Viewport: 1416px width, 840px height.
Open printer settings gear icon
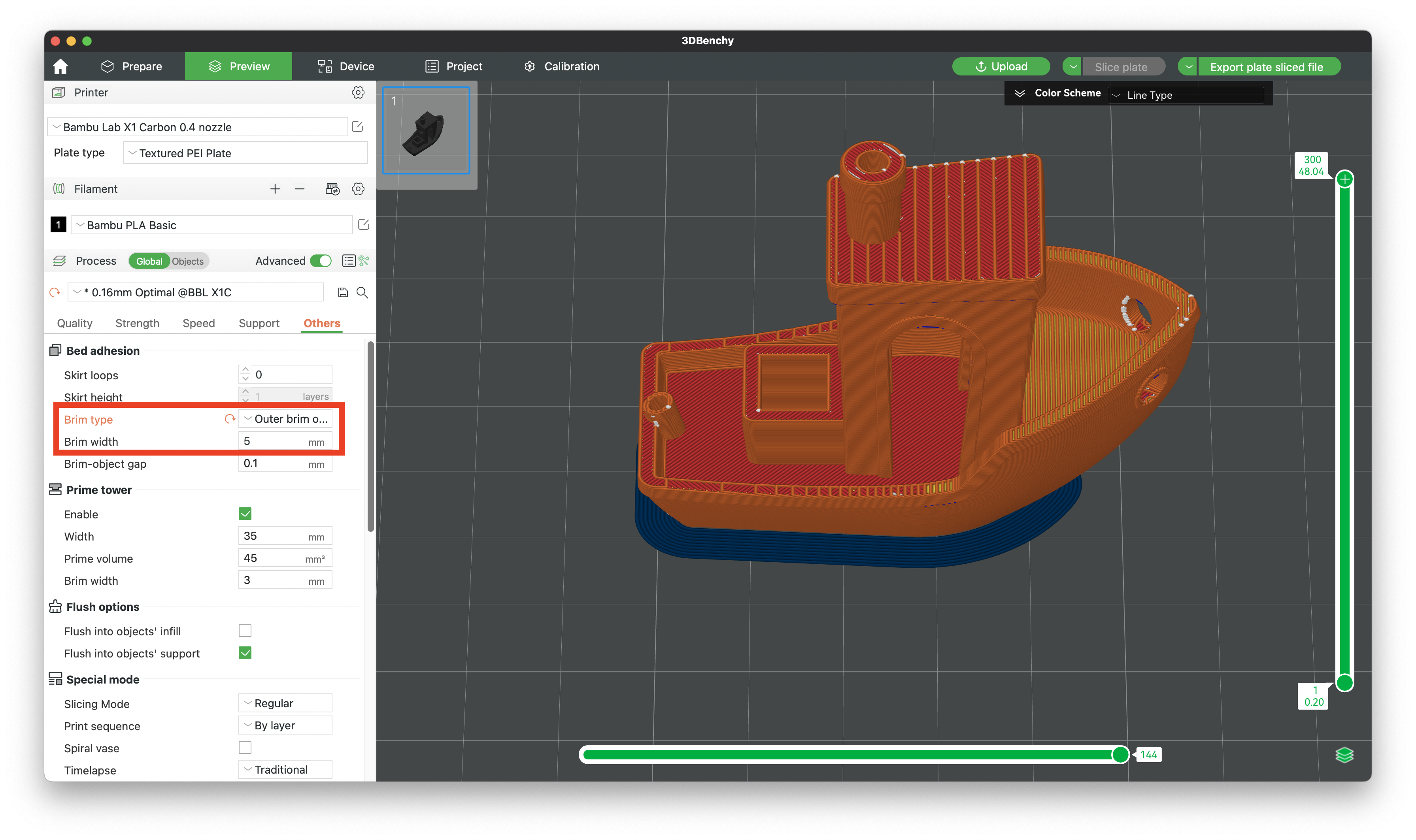point(358,92)
